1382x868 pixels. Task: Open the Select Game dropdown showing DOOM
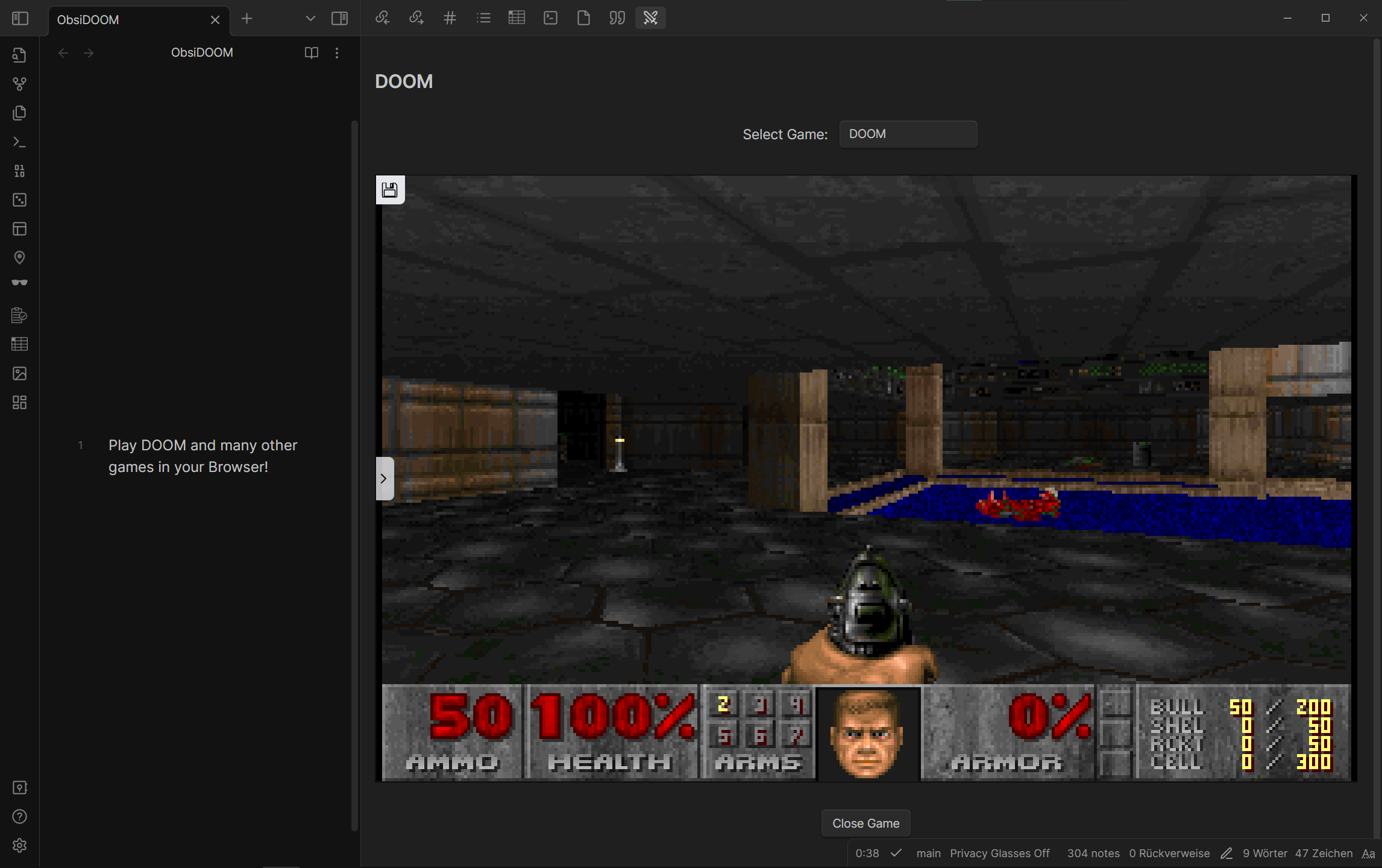coord(908,134)
